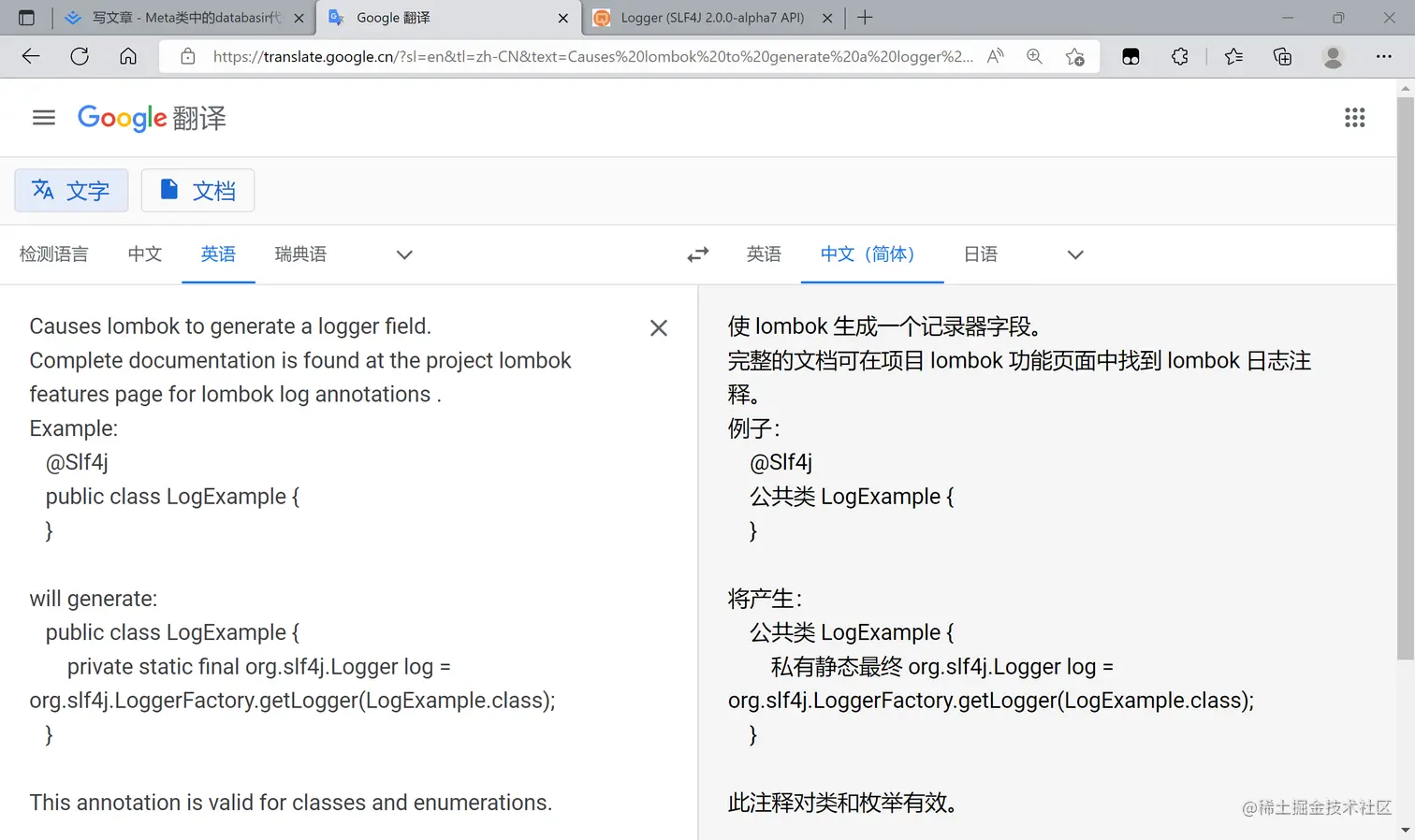View site information lock icon

tap(188, 56)
